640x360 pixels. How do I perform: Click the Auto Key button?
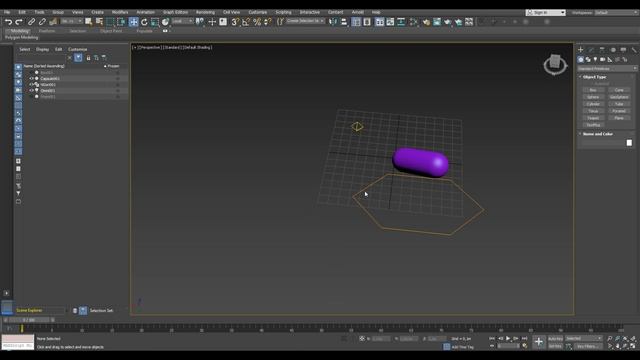tap(555, 339)
